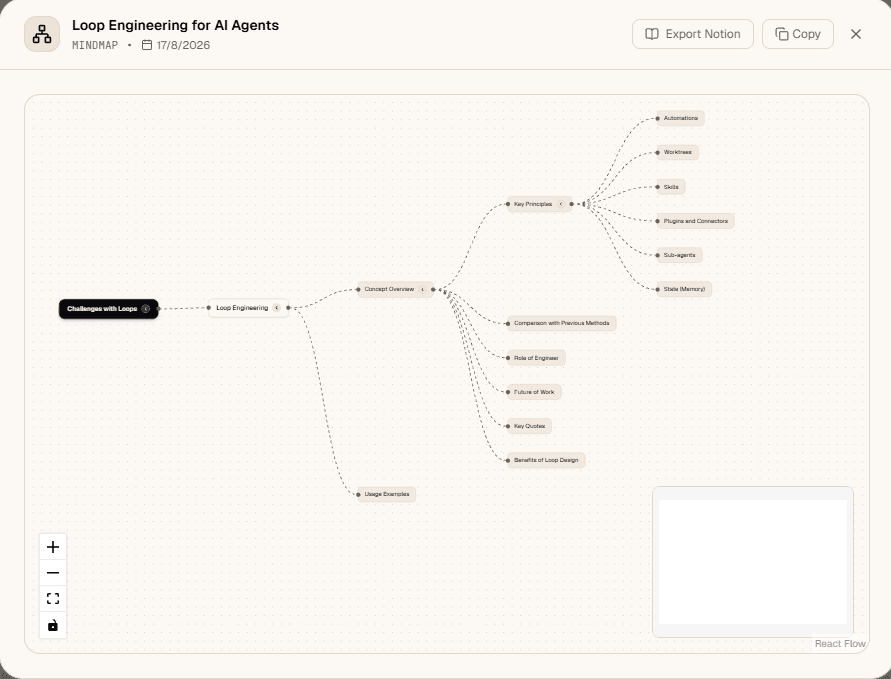Copy the mindmap content
The height and width of the screenshot is (679, 891).
(x=798, y=34)
